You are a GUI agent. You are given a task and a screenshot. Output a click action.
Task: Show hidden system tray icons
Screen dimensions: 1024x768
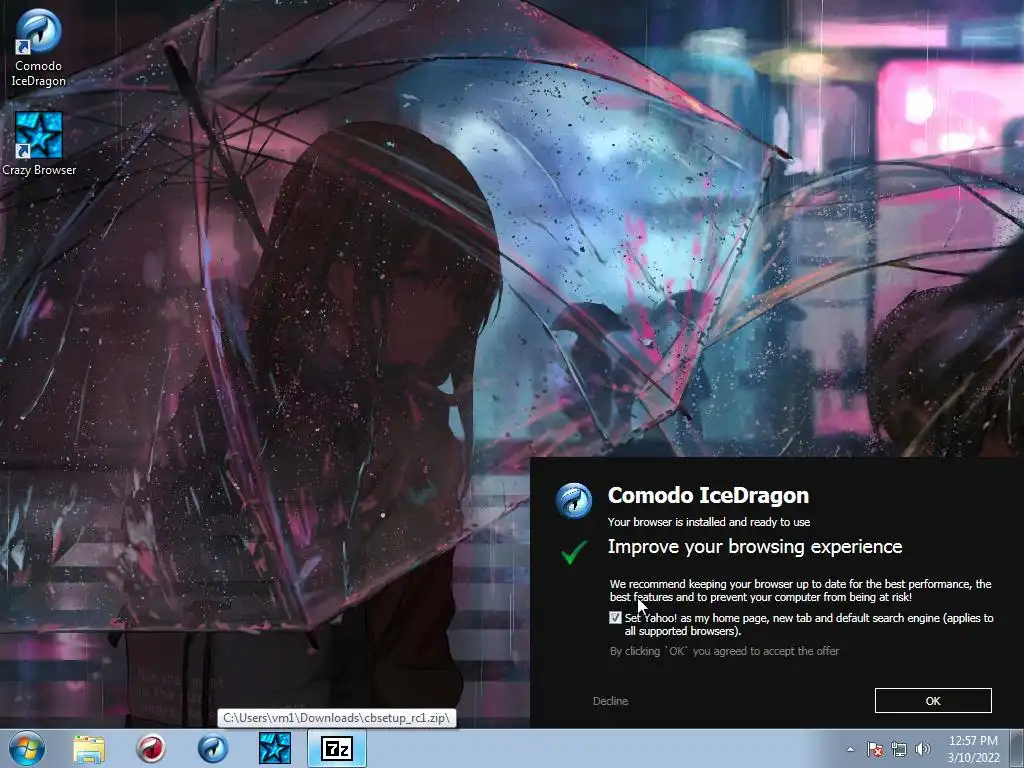850,749
